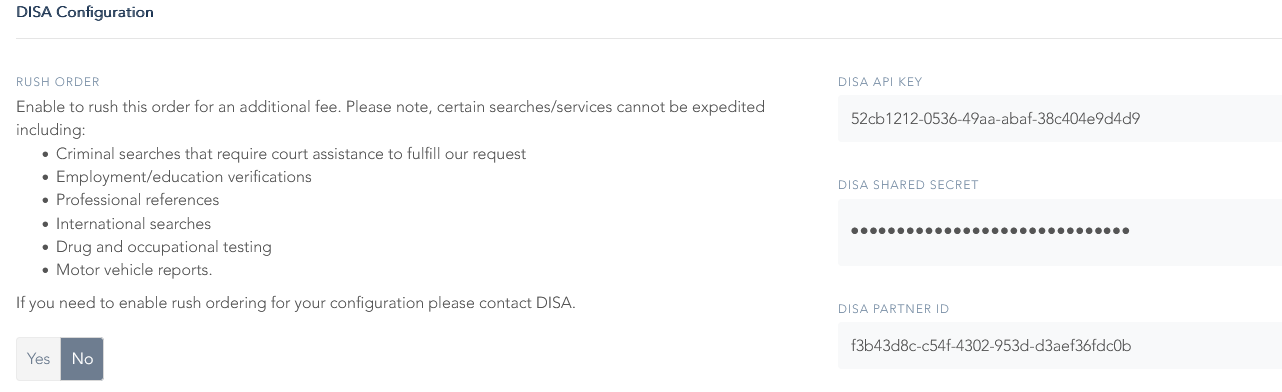The image size is (1282, 392).
Task: Click into the DISA Shared Secret field
Action: [1060, 231]
